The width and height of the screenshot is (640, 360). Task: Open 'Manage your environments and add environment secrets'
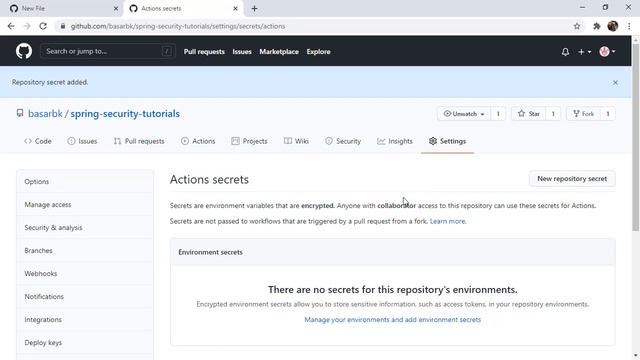pyautogui.click(x=392, y=320)
